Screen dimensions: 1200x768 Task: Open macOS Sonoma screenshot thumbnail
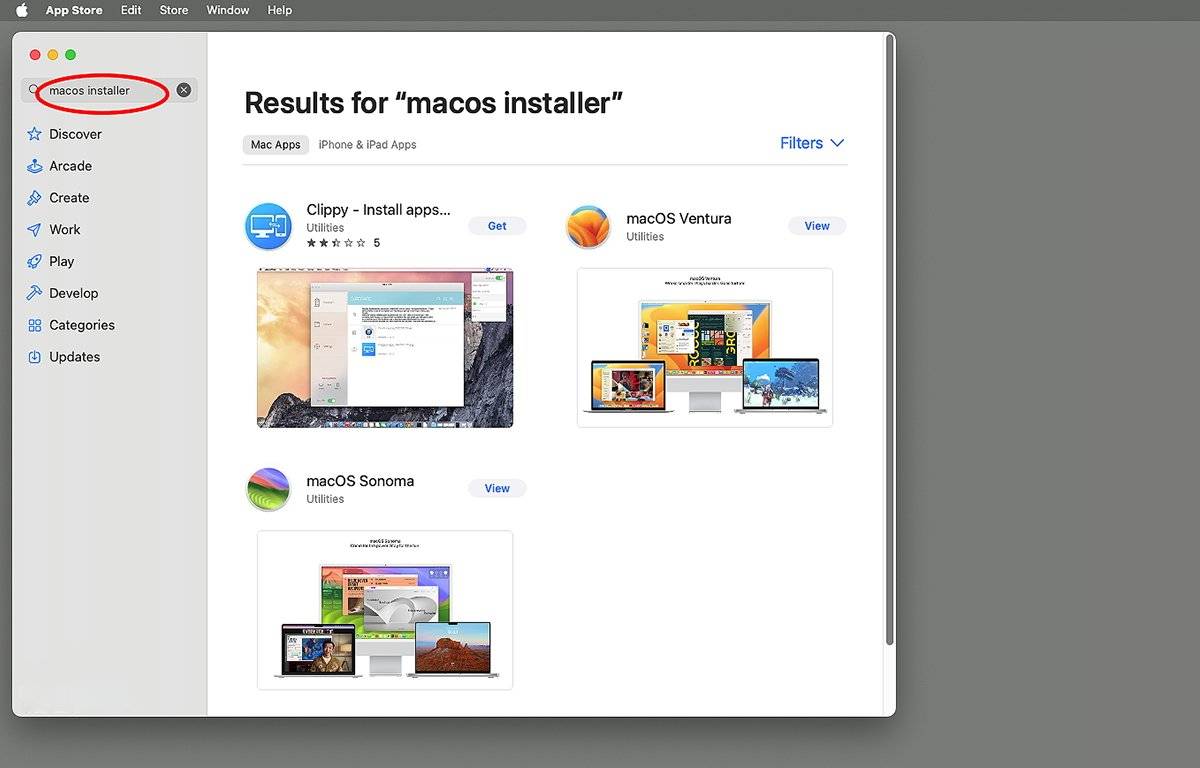click(x=385, y=610)
